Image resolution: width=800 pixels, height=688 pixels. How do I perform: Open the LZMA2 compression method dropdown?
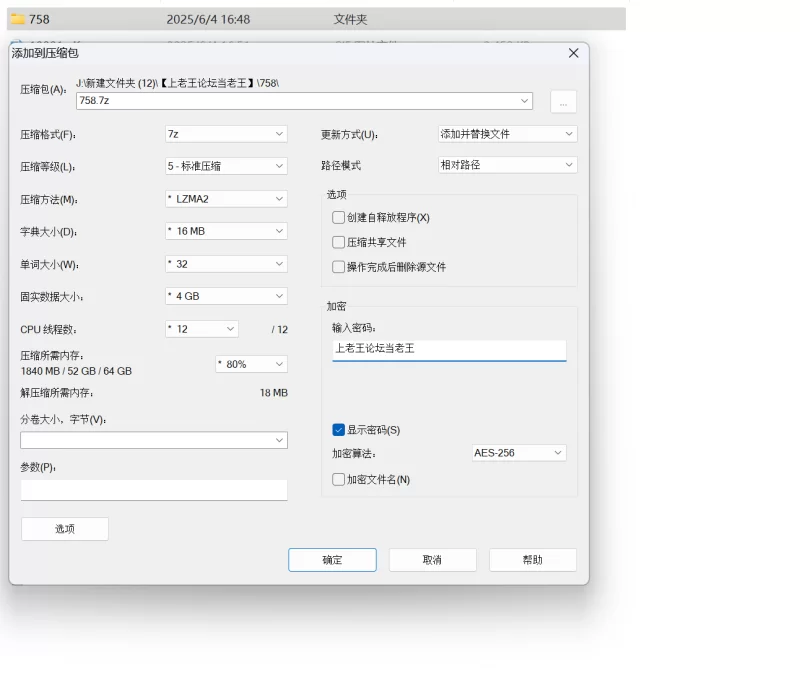click(226, 199)
